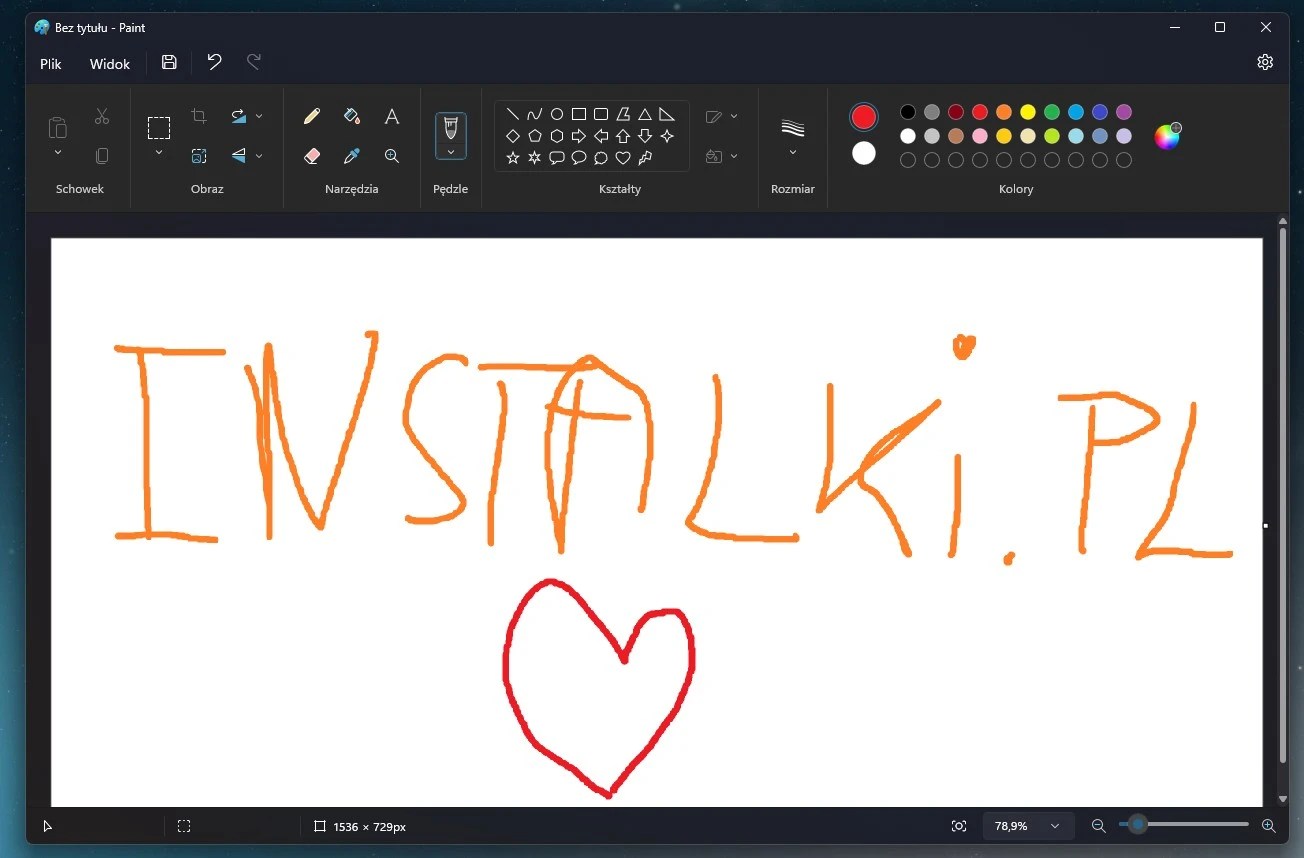
Task: Click the Save icon
Action: pos(168,62)
